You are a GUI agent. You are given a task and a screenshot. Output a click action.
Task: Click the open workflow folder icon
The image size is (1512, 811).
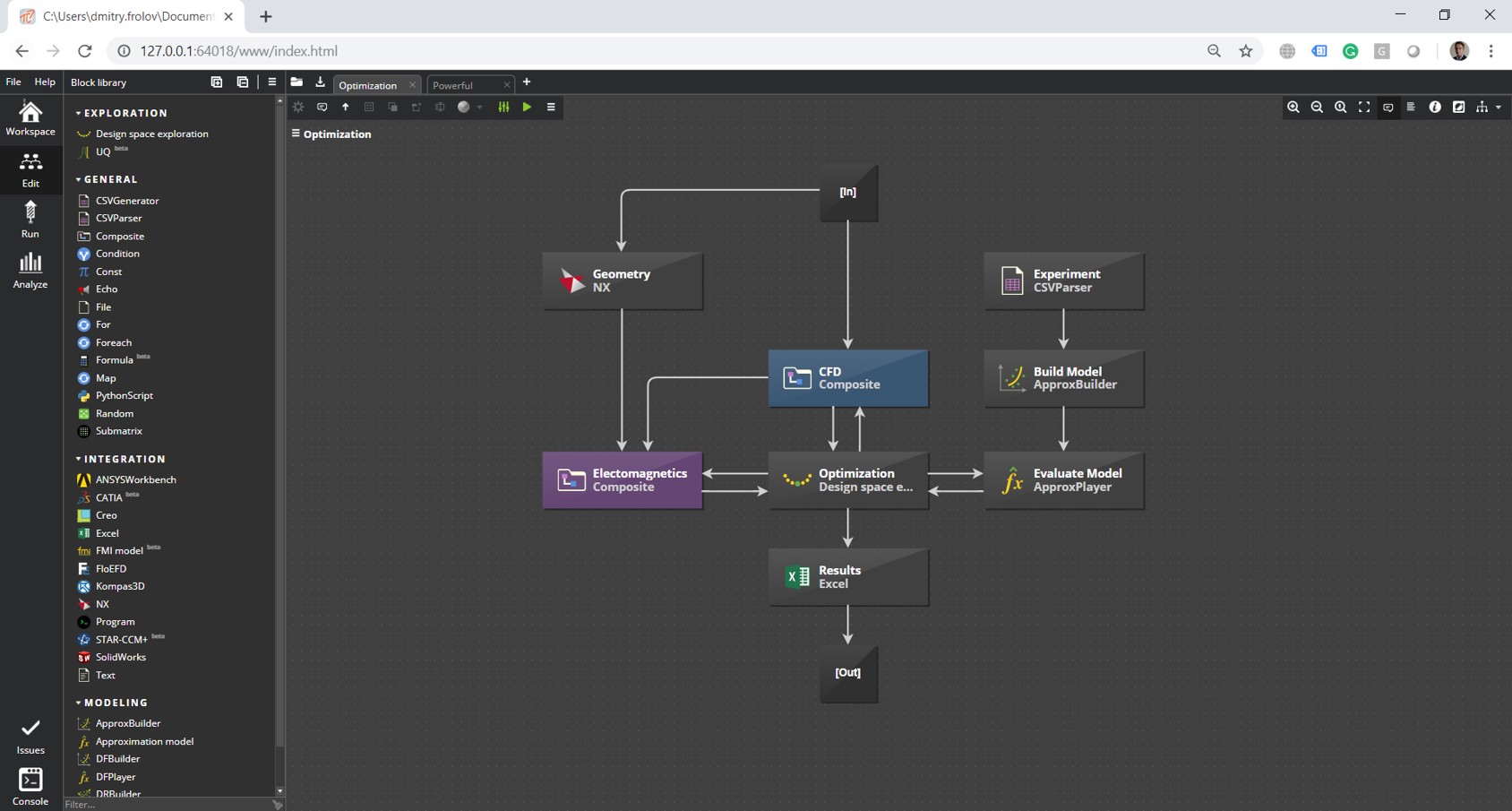click(296, 82)
